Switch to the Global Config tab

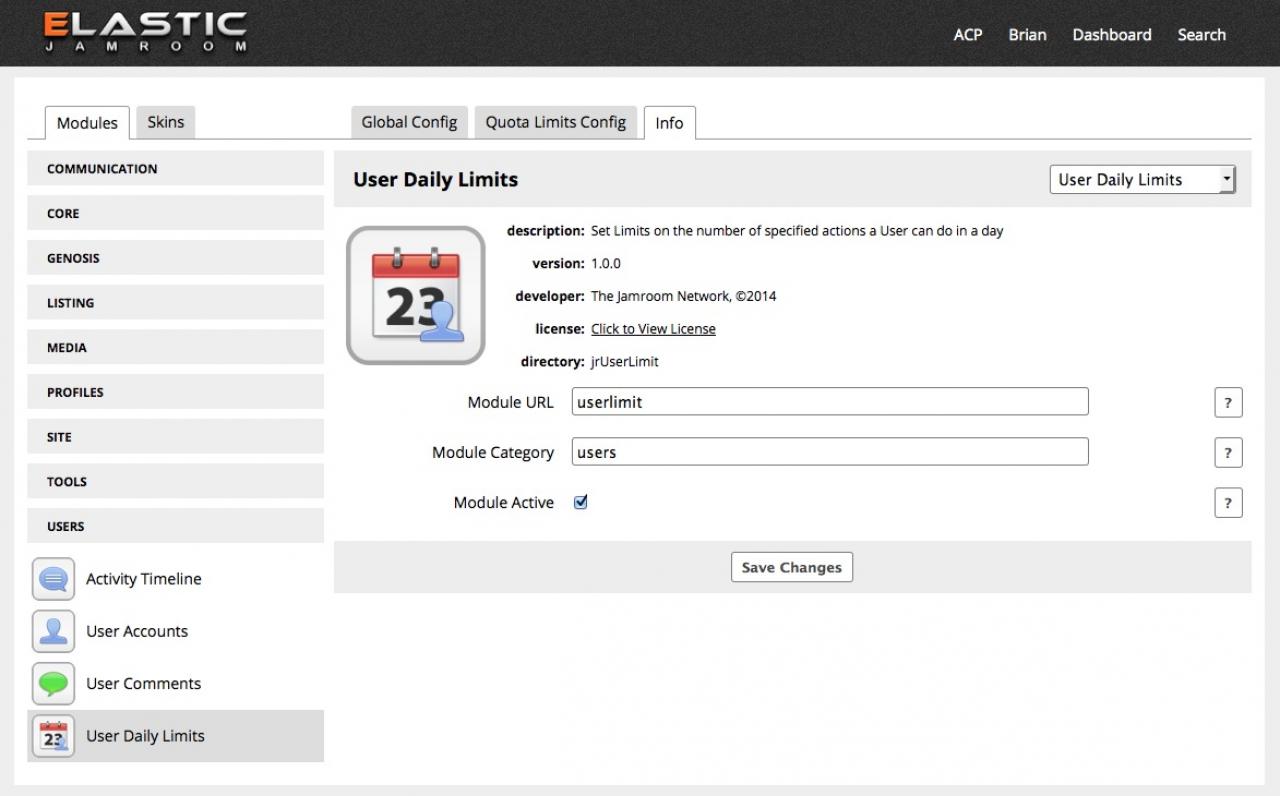[x=409, y=122]
